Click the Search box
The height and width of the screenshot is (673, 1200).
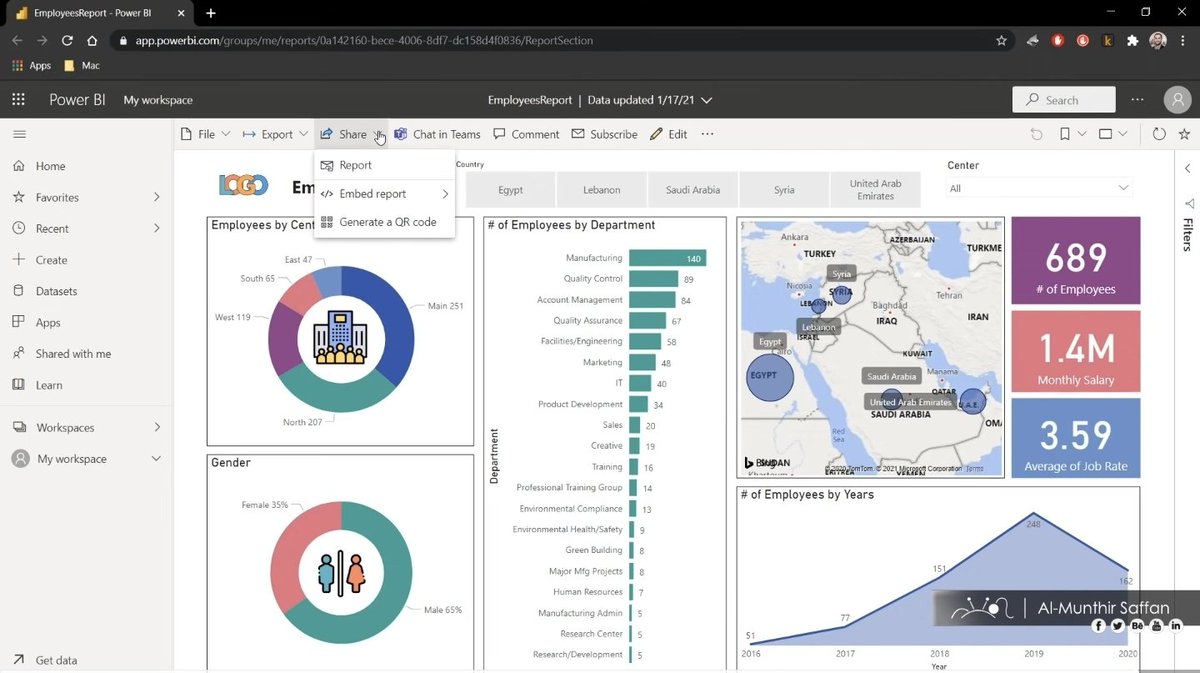point(1064,100)
